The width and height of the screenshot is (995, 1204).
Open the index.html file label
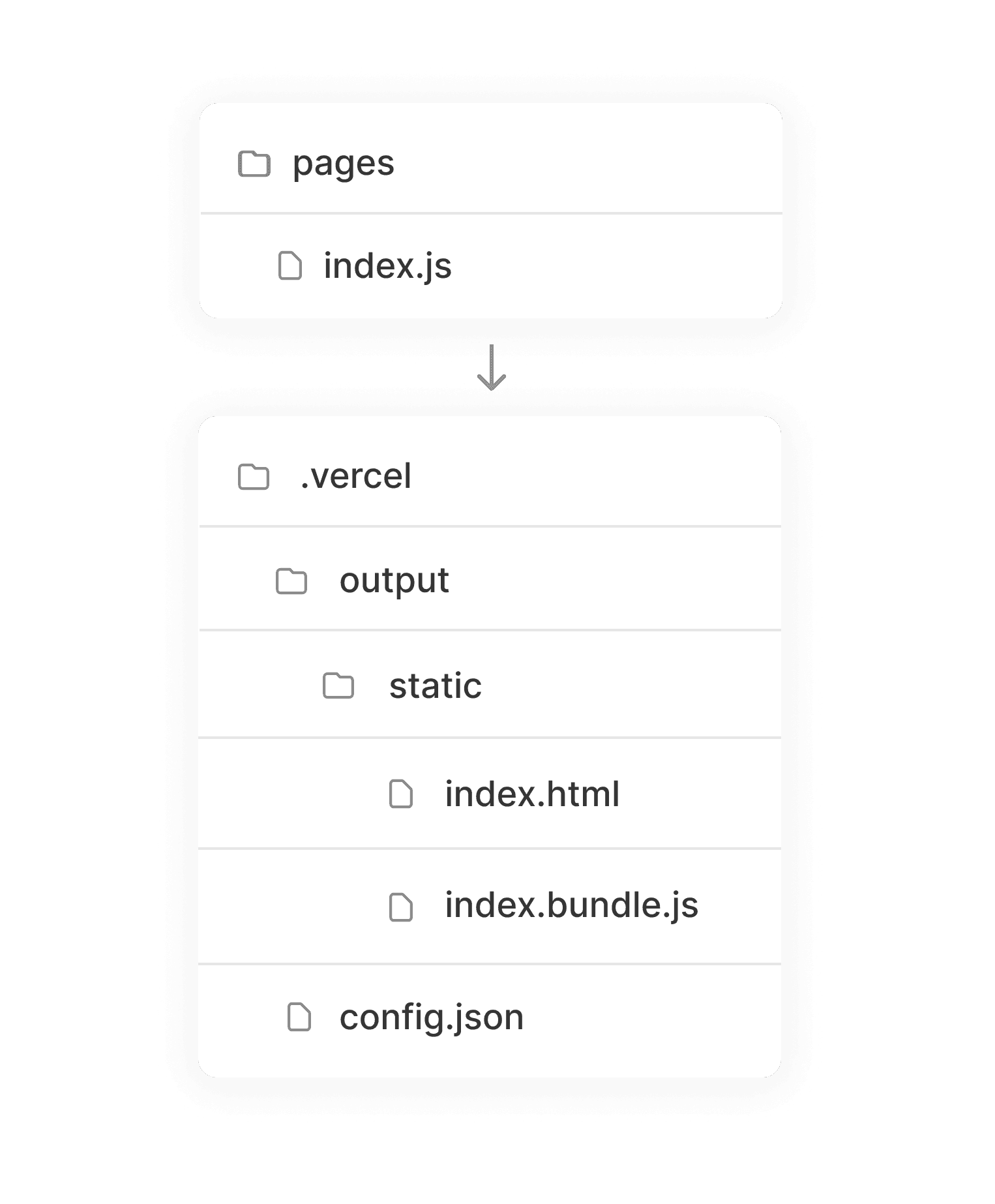(x=532, y=794)
